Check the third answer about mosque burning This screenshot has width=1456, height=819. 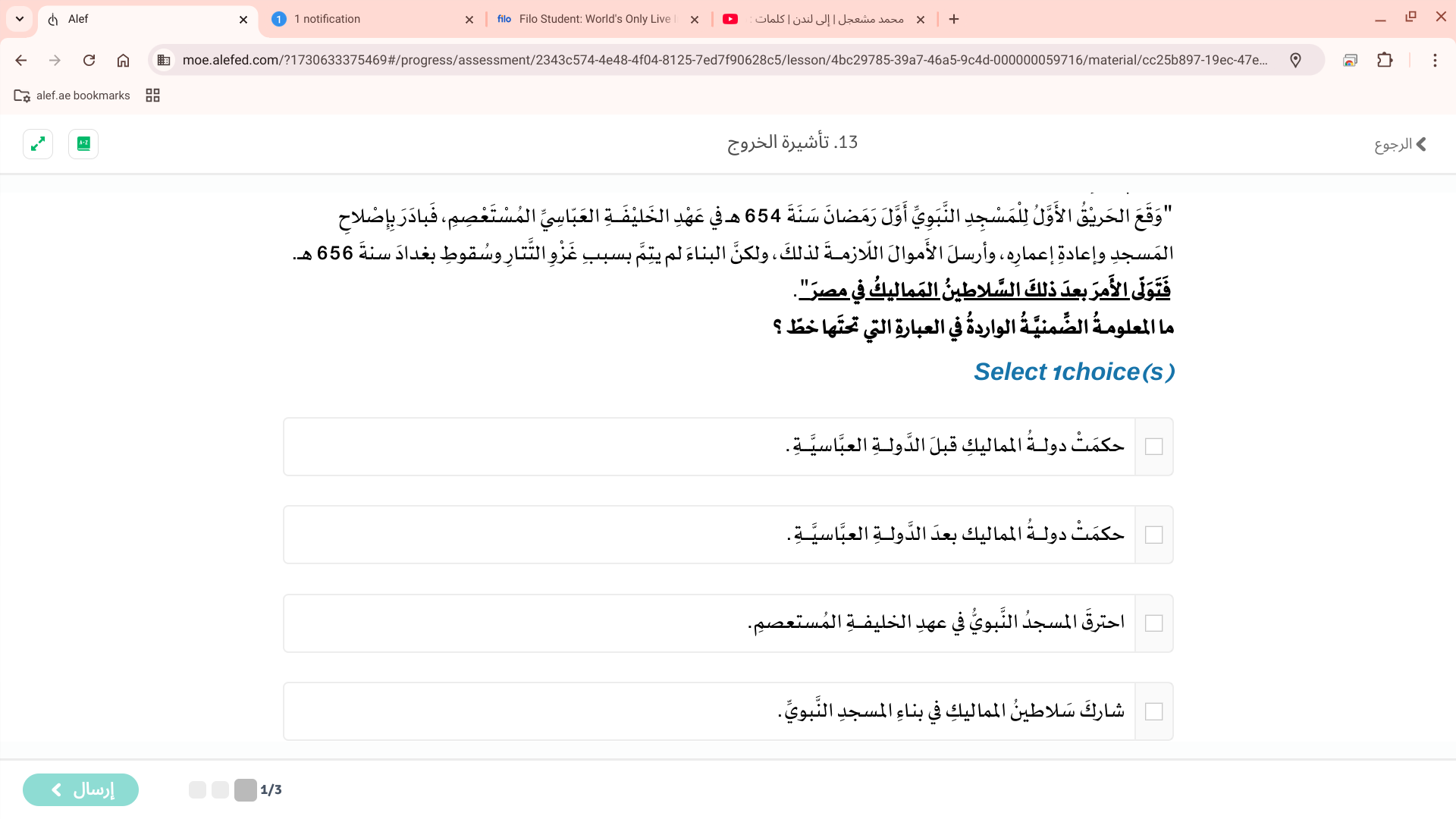[x=1153, y=623]
